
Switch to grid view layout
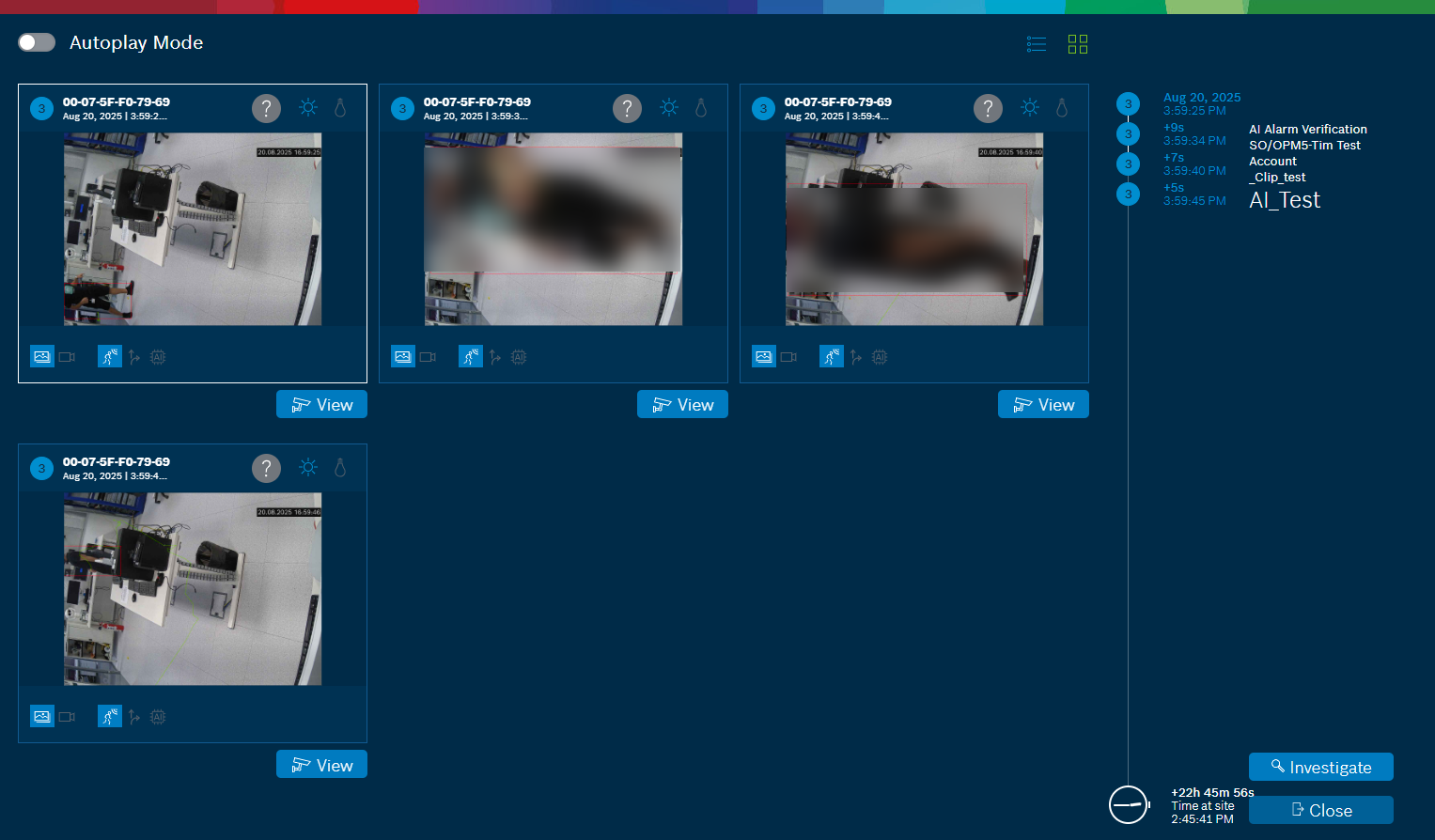pos(1077,44)
